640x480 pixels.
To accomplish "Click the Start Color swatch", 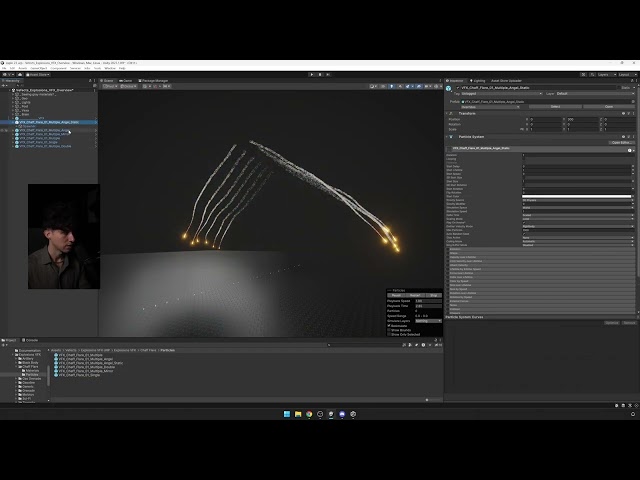I will 577,196.
